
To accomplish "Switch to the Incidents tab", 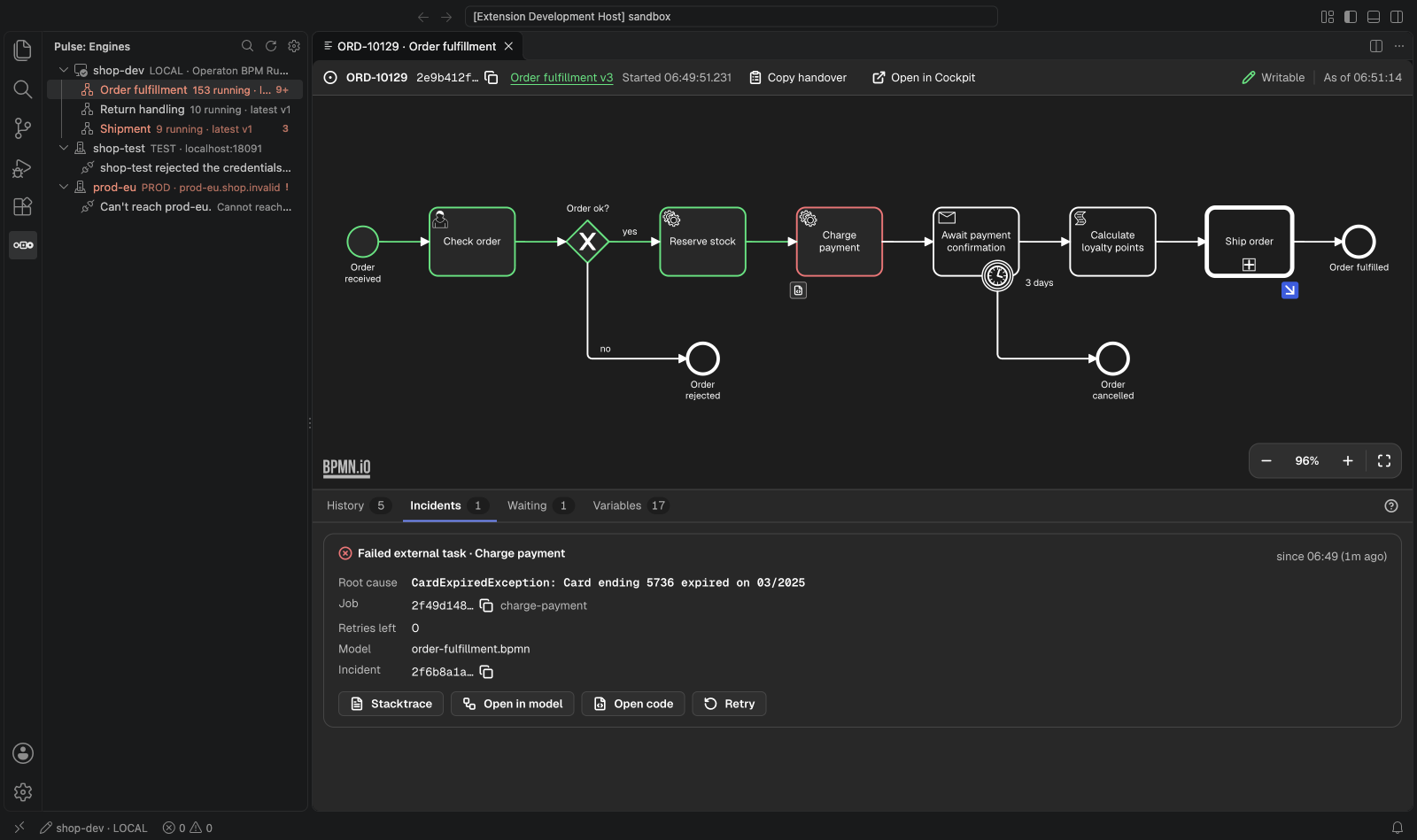I will click(x=449, y=506).
